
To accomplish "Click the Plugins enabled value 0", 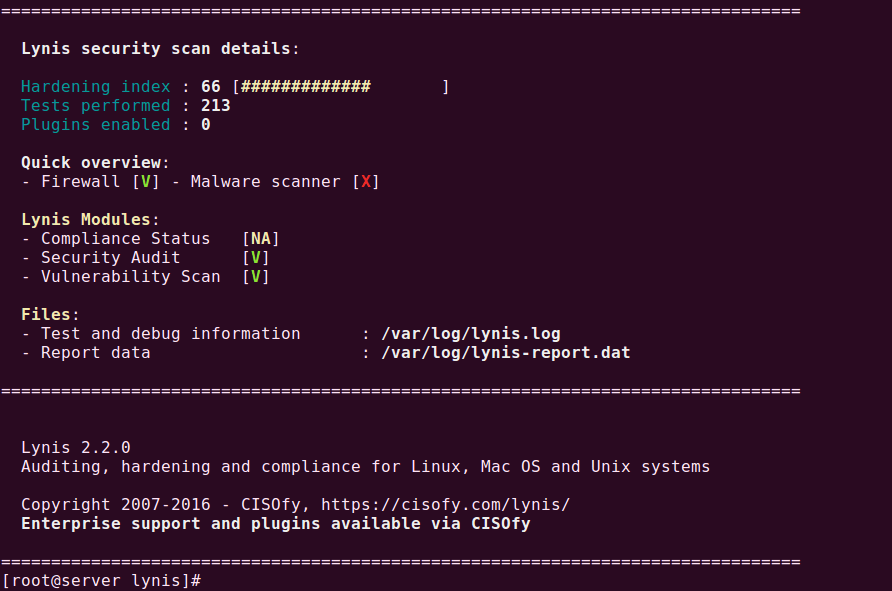I will [206, 125].
